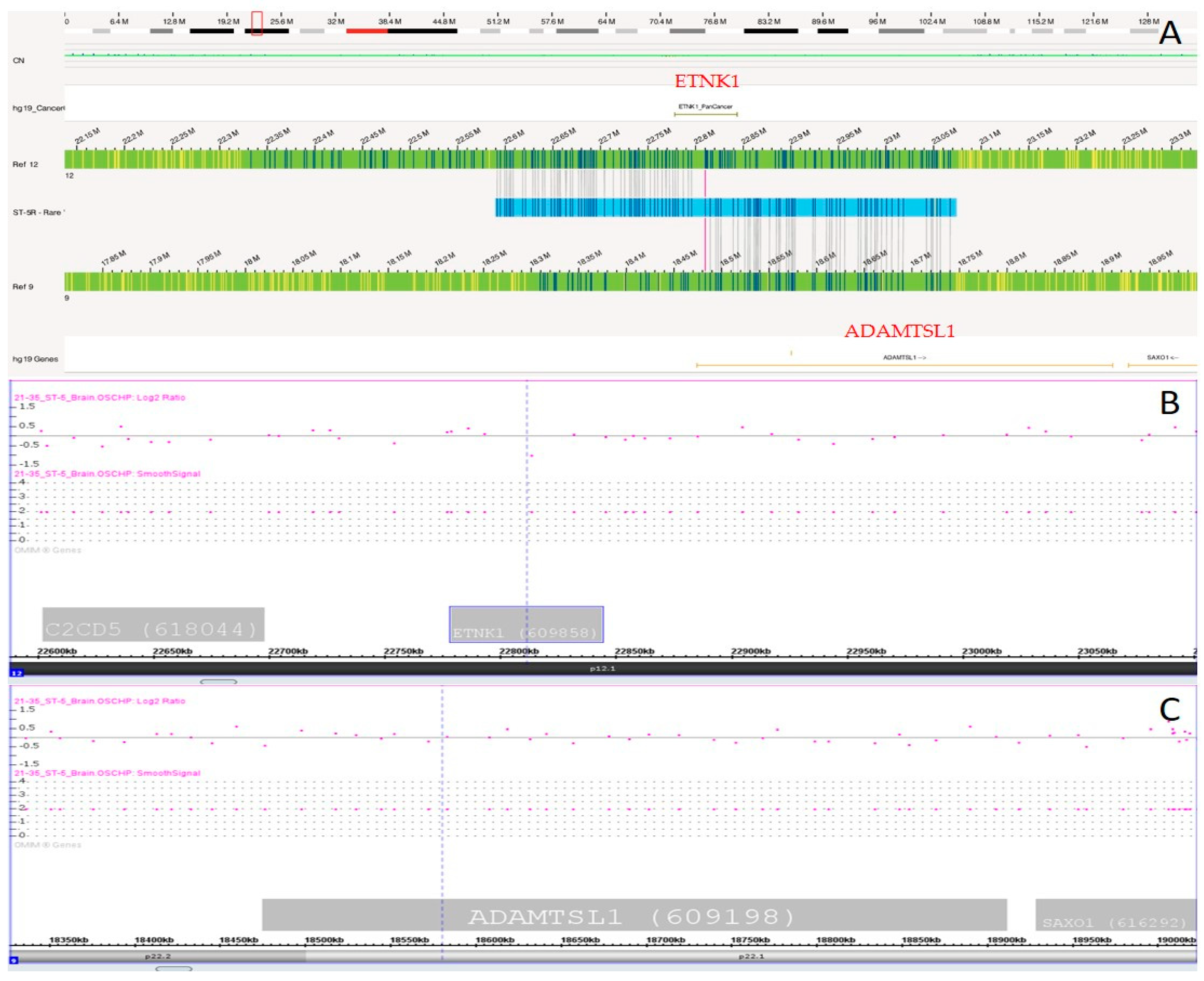Select the SmoothSignal track label in panel C

tap(107, 773)
